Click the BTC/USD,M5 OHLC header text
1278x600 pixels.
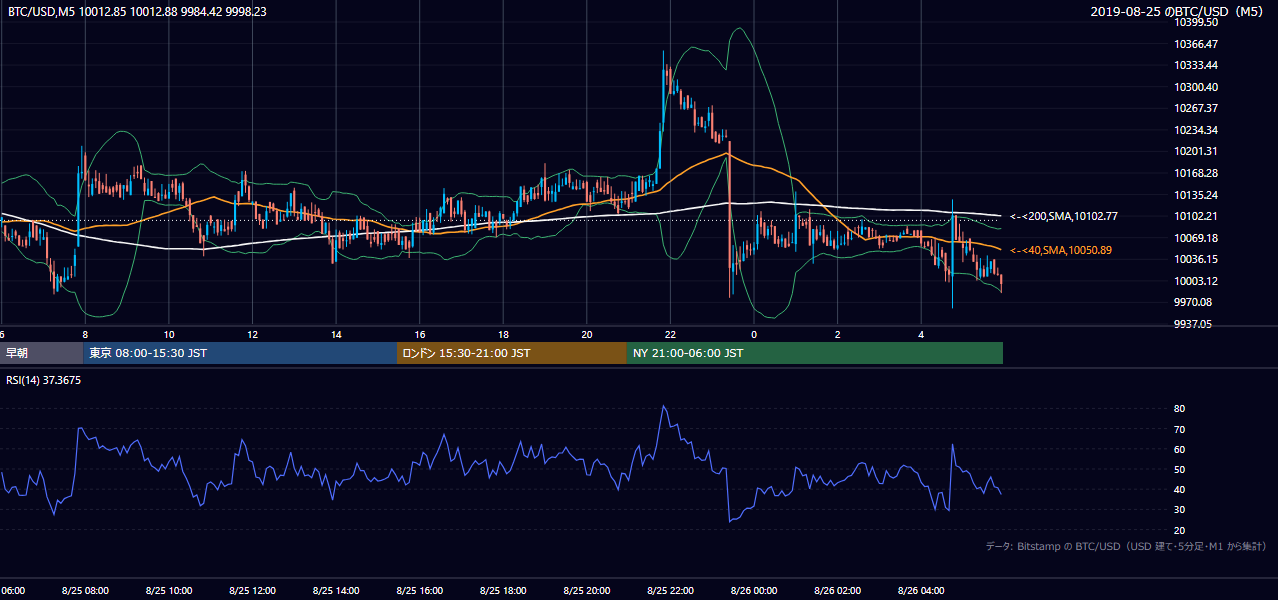point(137,11)
